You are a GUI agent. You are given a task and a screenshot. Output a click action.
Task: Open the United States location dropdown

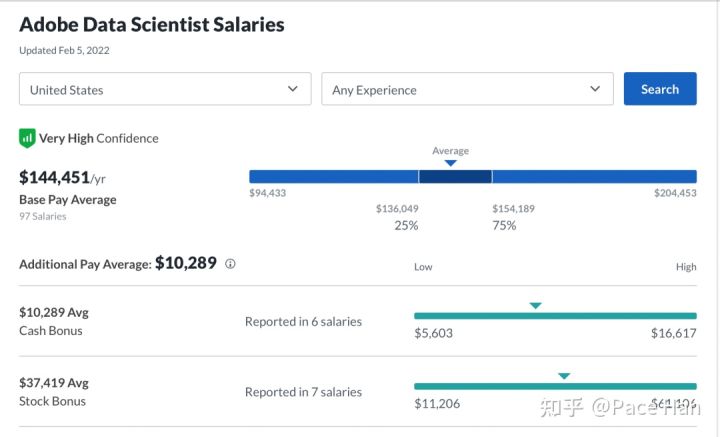[165, 89]
